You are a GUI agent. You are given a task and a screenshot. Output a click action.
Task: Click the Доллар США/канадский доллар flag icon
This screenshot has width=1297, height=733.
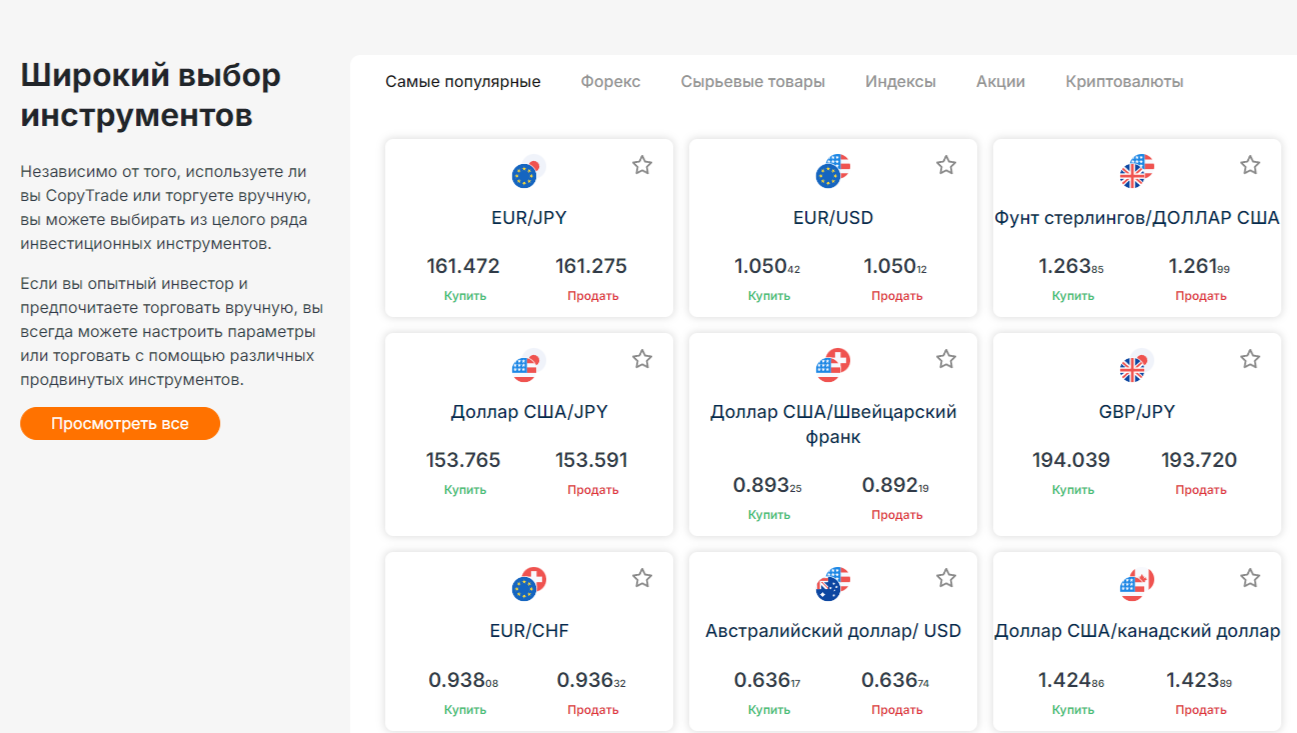[x=1137, y=585]
